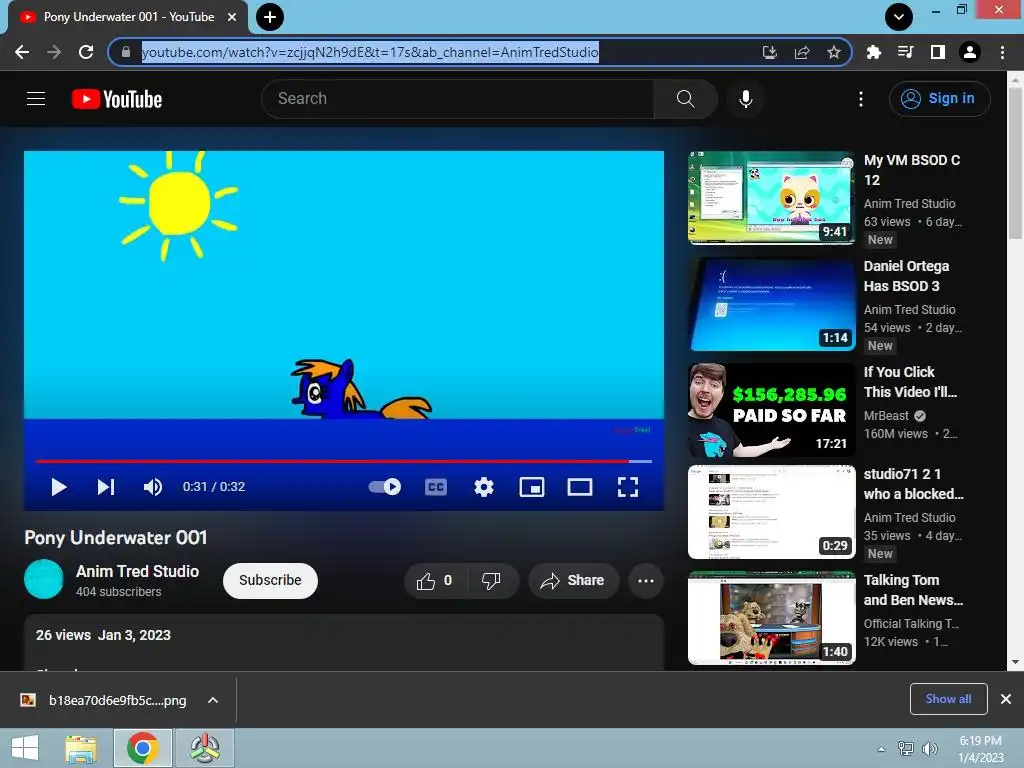The height and width of the screenshot is (768, 1024).
Task: Enable theater mode view
Action: coord(580,487)
